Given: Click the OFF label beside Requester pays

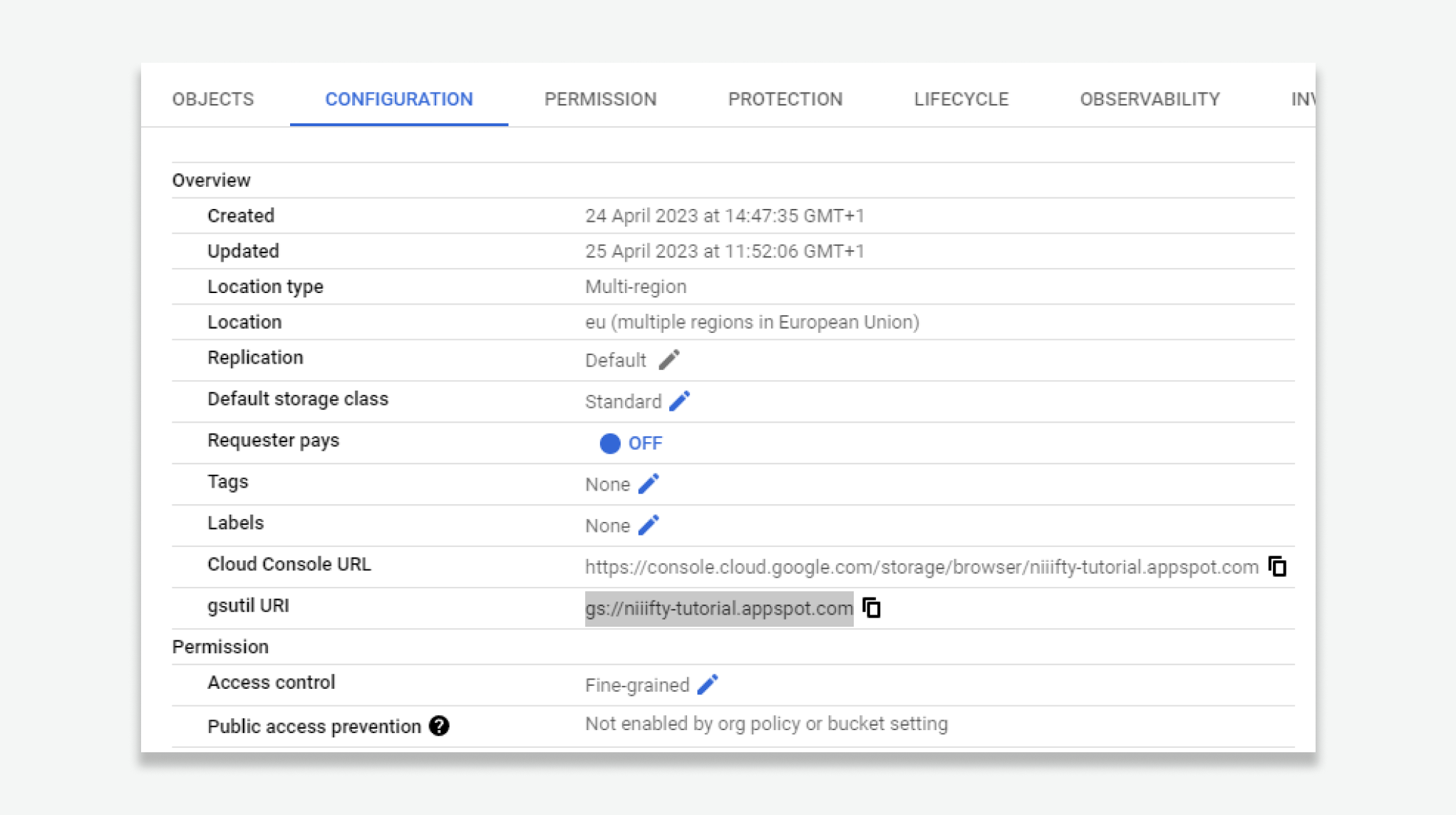Looking at the screenshot, I should [645, 444].
